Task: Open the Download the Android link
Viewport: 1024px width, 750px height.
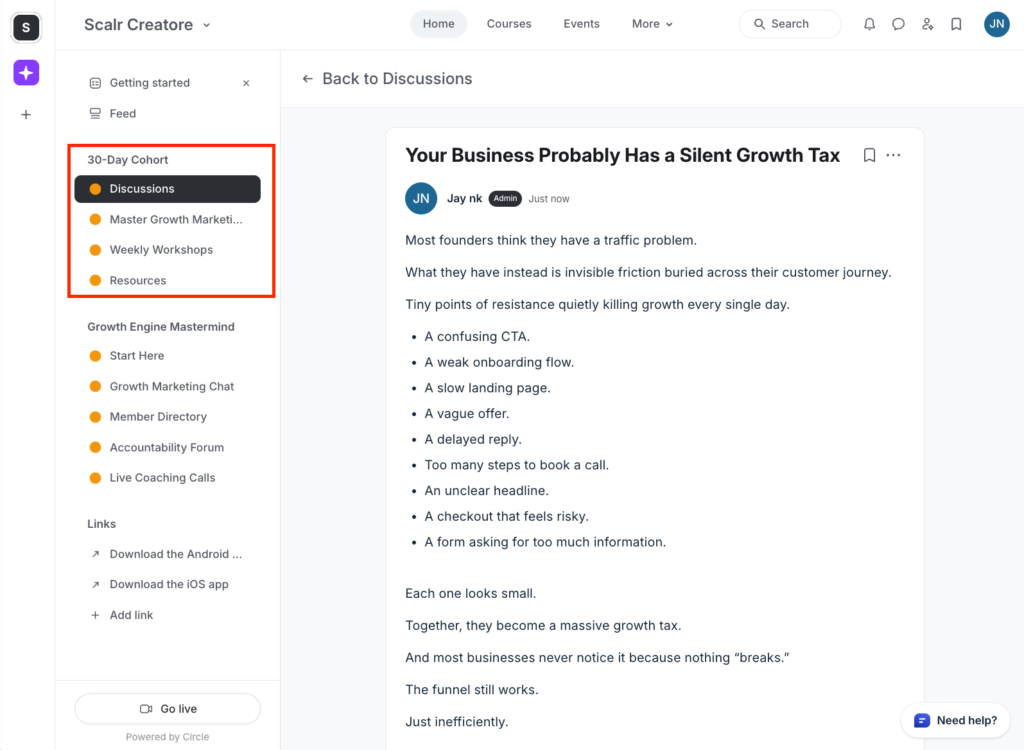Action: pos(167,554)
